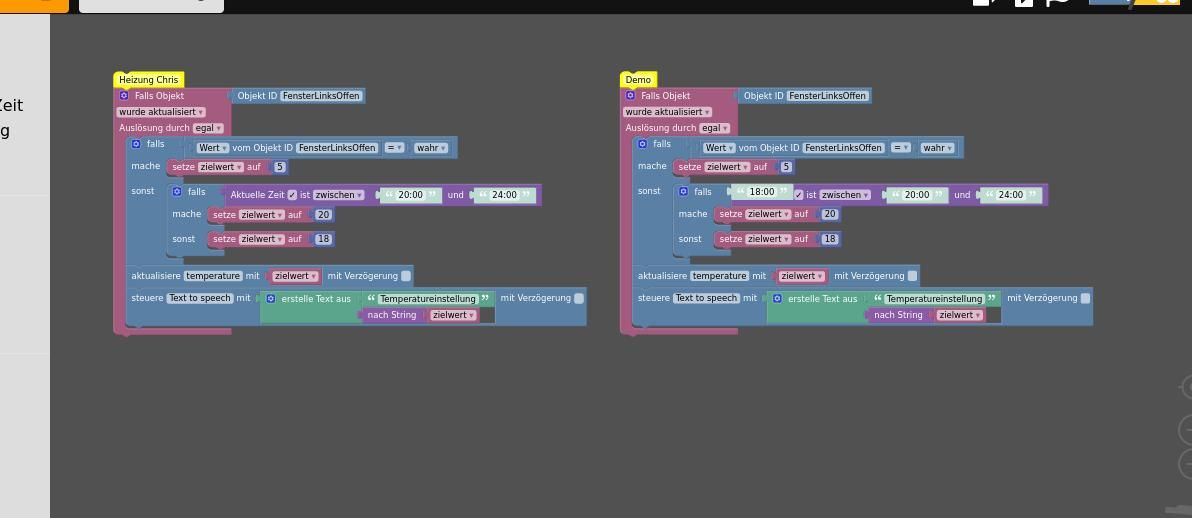Image resolution: width=1192 pixels, height=518 pixels.
Task: Open gear mutator of erstelle Text aus in Heizung Chris
Action: click(x=271, y=299)
